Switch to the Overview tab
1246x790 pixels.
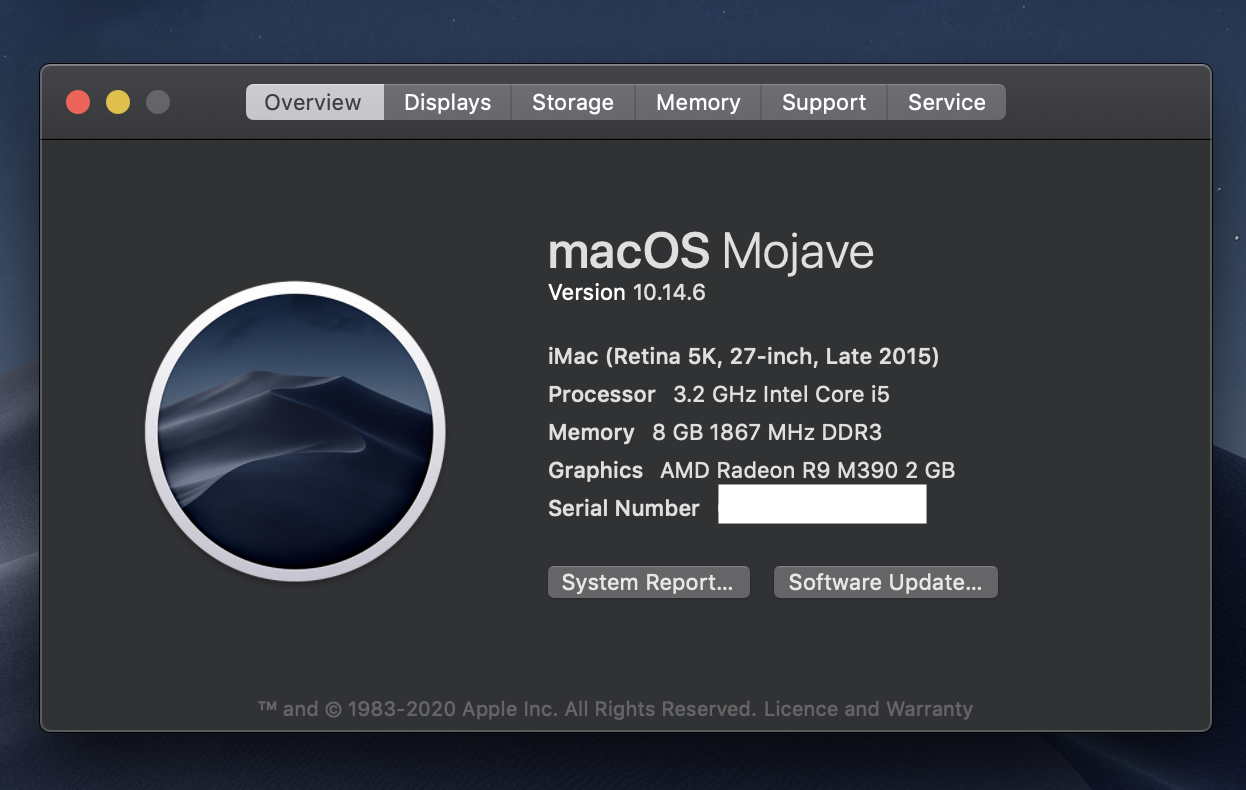point(314,102)
